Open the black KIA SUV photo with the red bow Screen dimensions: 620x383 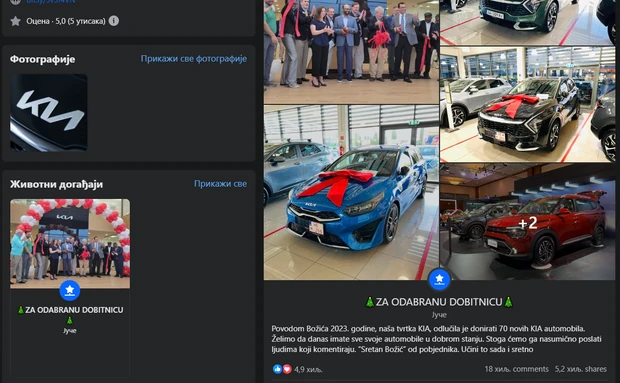(x=527, y=104)
